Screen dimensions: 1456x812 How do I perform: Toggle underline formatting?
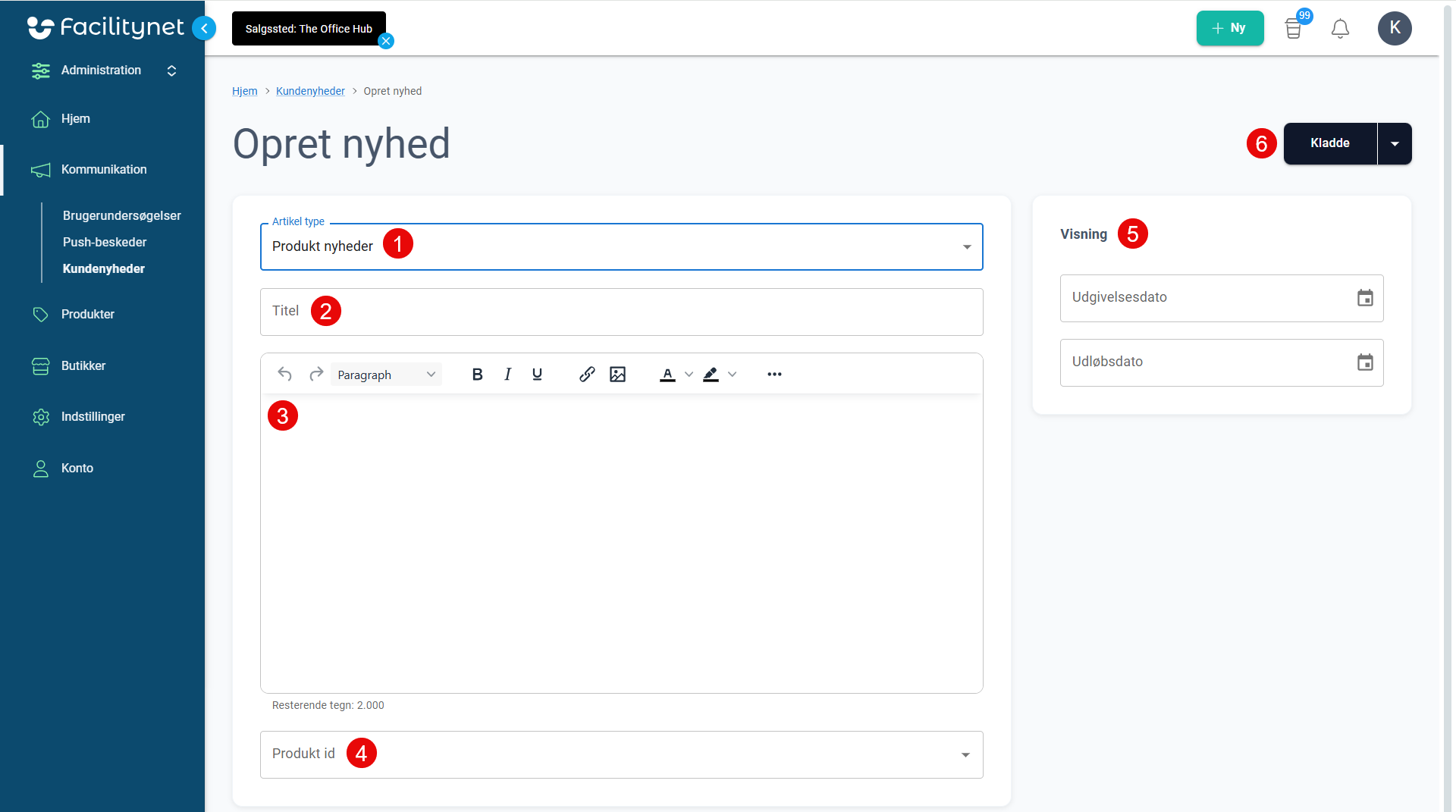point(537,374)
